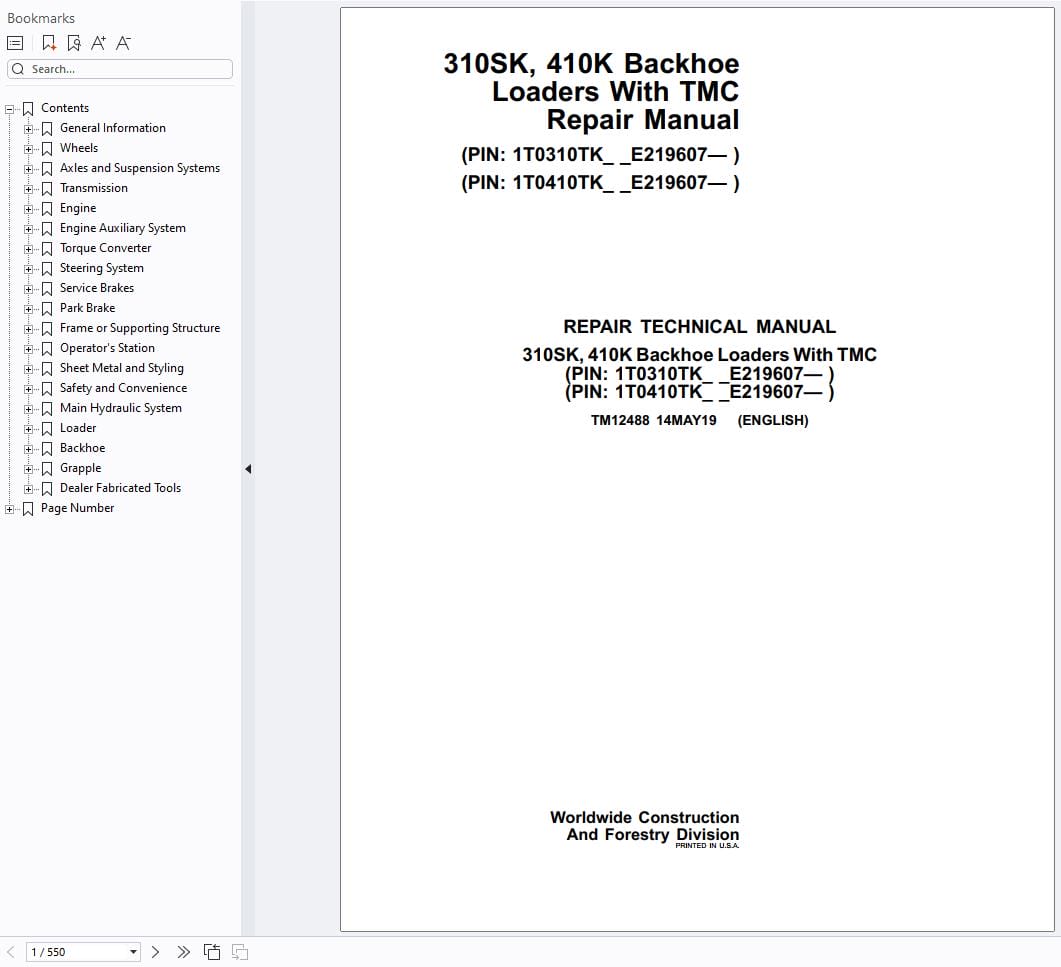This screenshot has height=967, width=1061.
Task: Collapse the bookmarks panel with arrow
Action: (x=248, y=469)
